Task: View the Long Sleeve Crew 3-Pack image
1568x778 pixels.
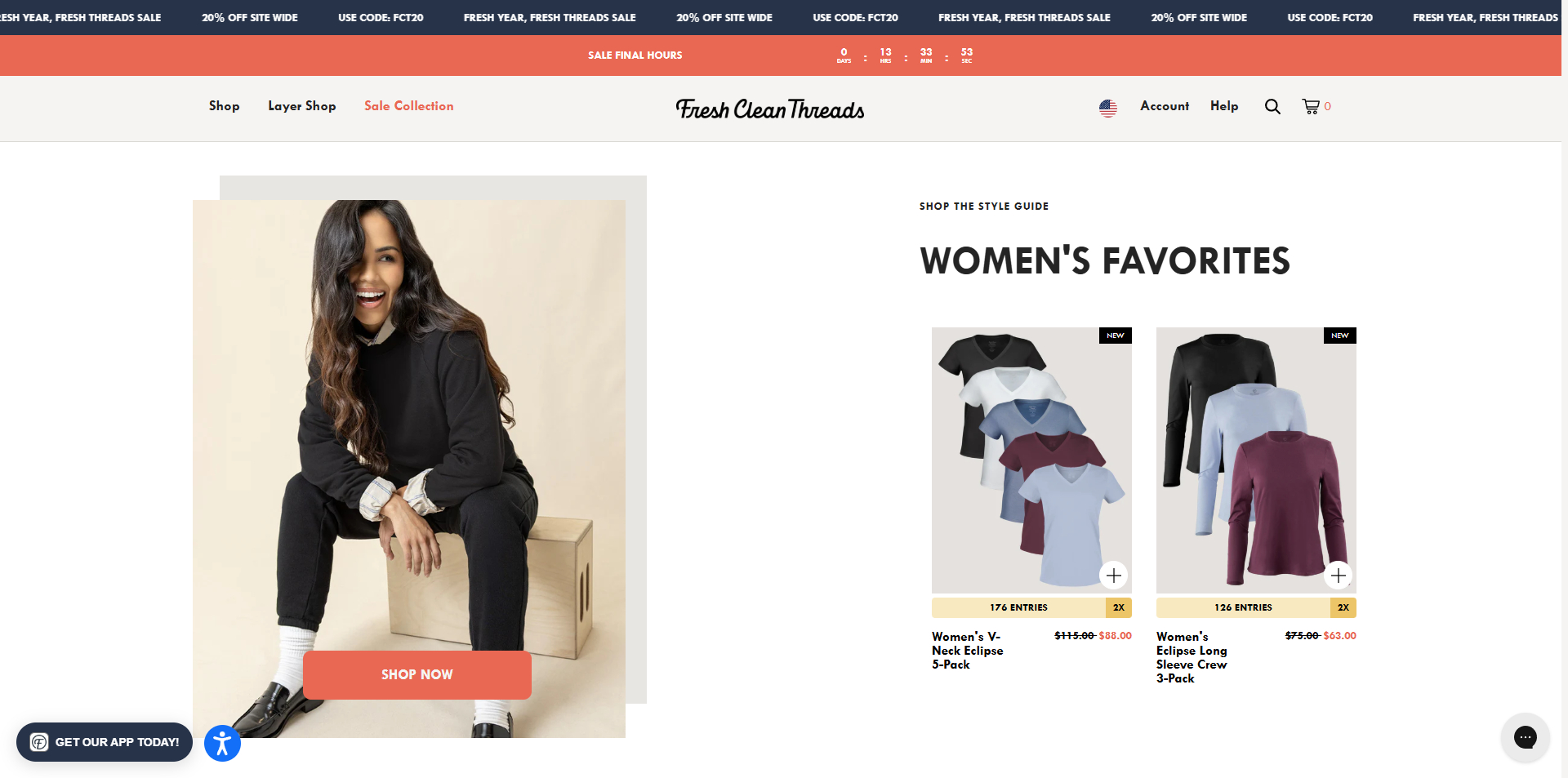Action: (1256, 460)
